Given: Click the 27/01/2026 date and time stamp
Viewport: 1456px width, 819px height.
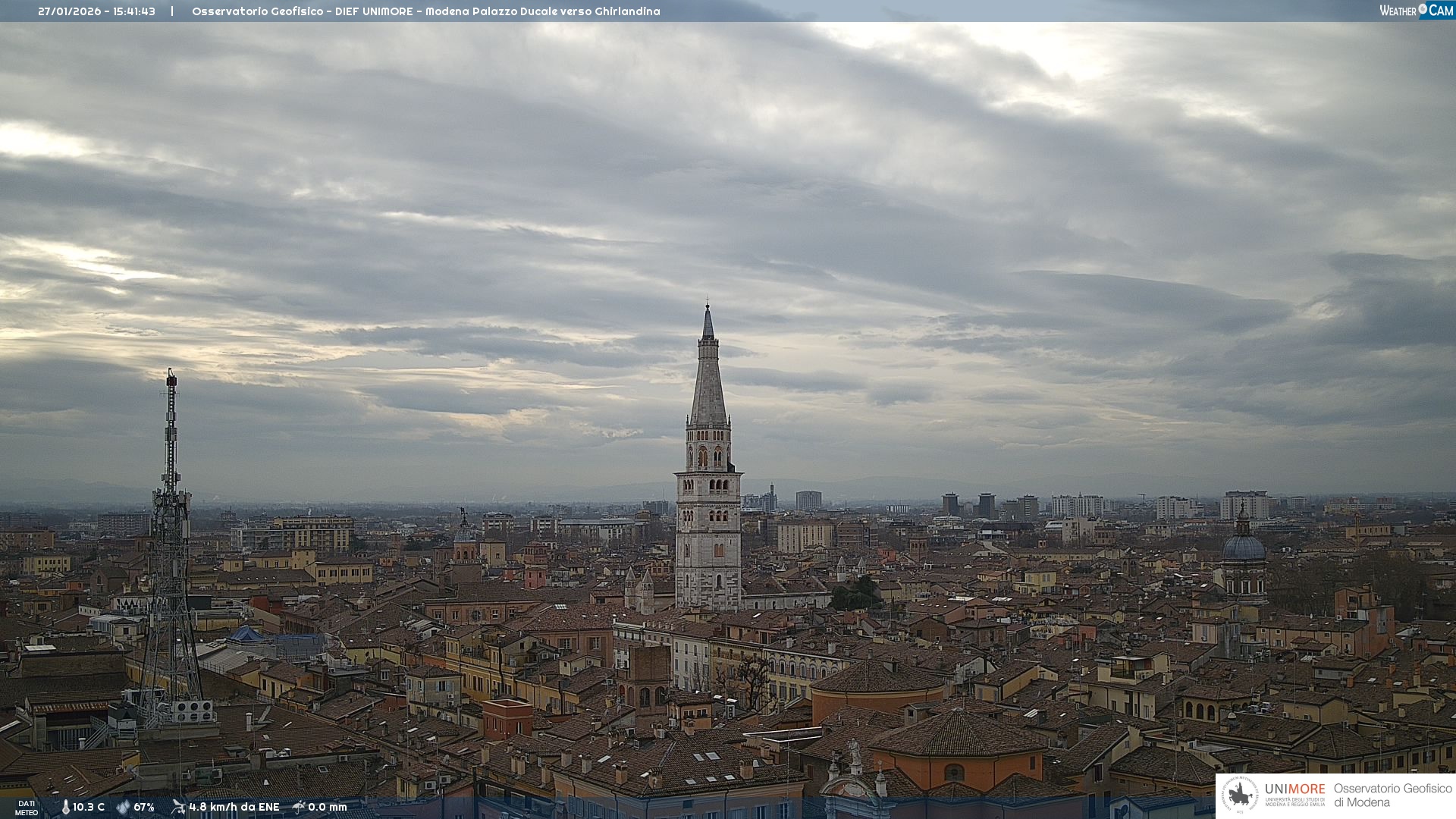Looking at the screenshot, I should click(96, 11).
